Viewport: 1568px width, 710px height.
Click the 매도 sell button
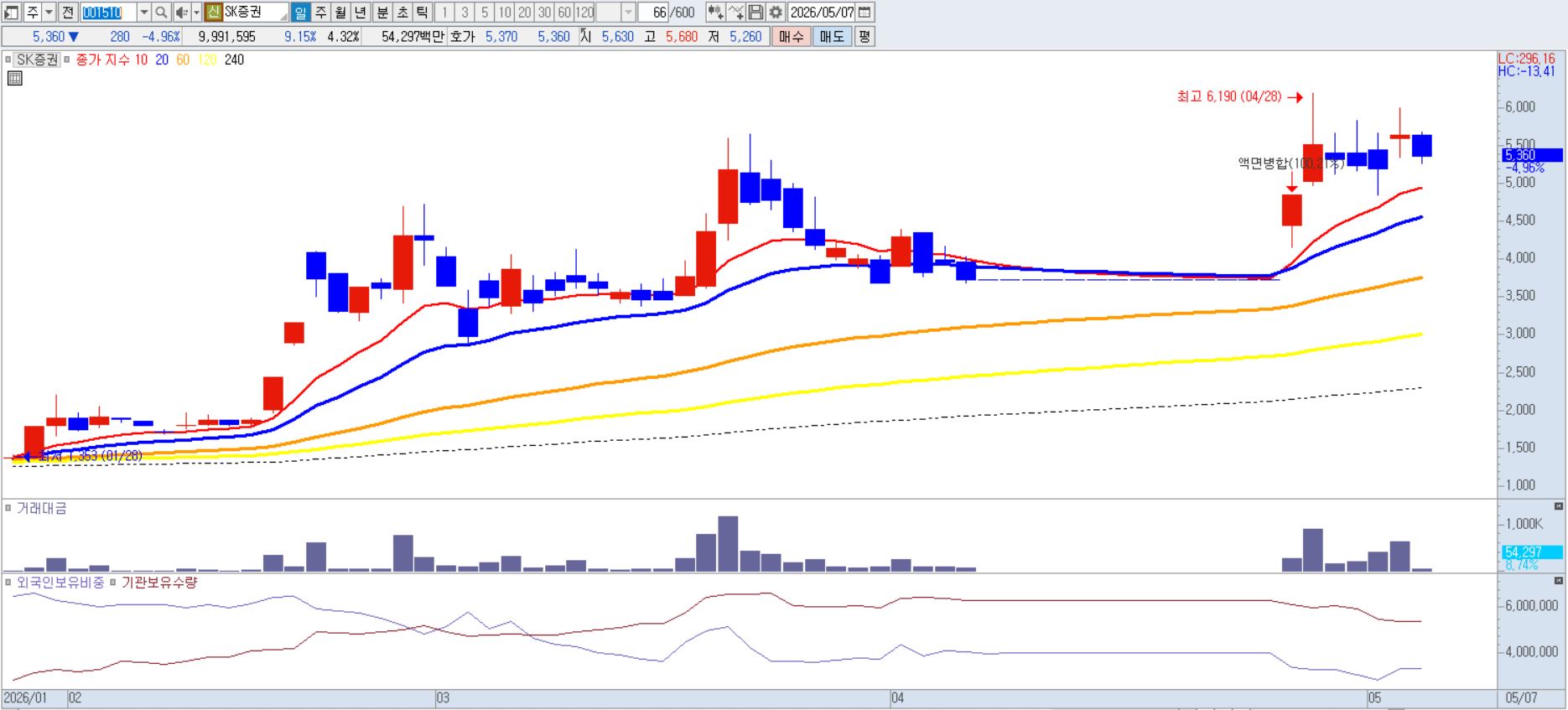pyautogui.click(x=832, y=37)
